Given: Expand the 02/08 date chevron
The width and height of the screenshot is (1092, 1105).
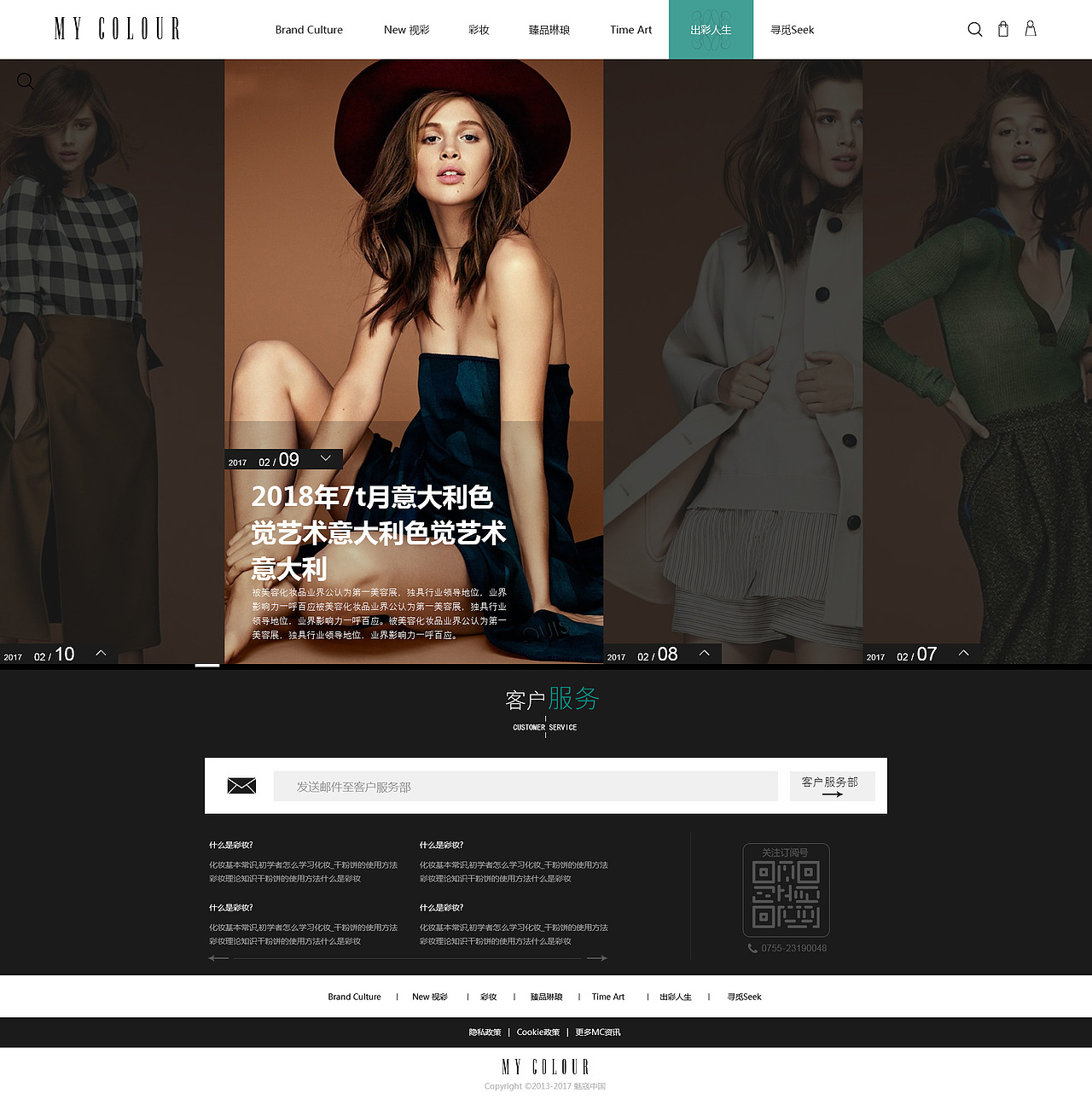Looking at the screenshot, I should point(705,653).
